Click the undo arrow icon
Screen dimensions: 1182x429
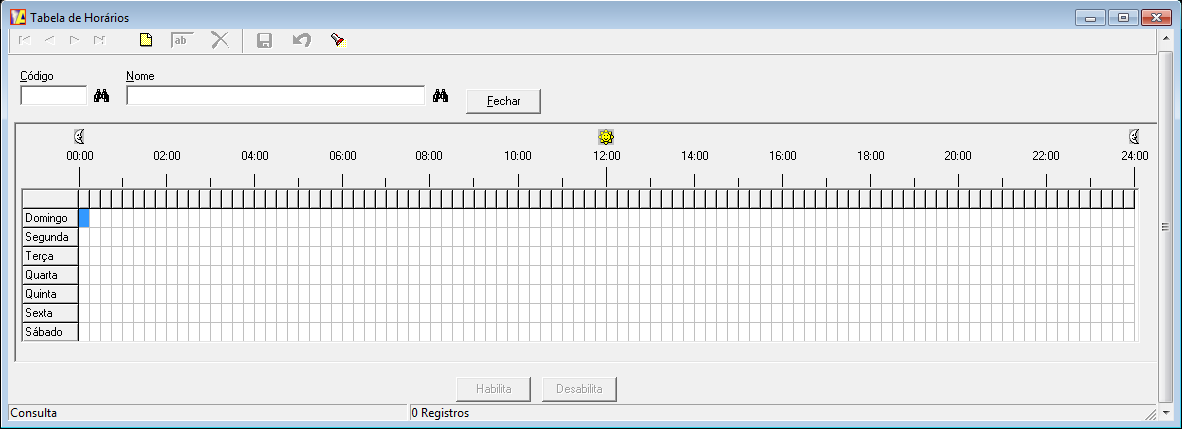301,40
